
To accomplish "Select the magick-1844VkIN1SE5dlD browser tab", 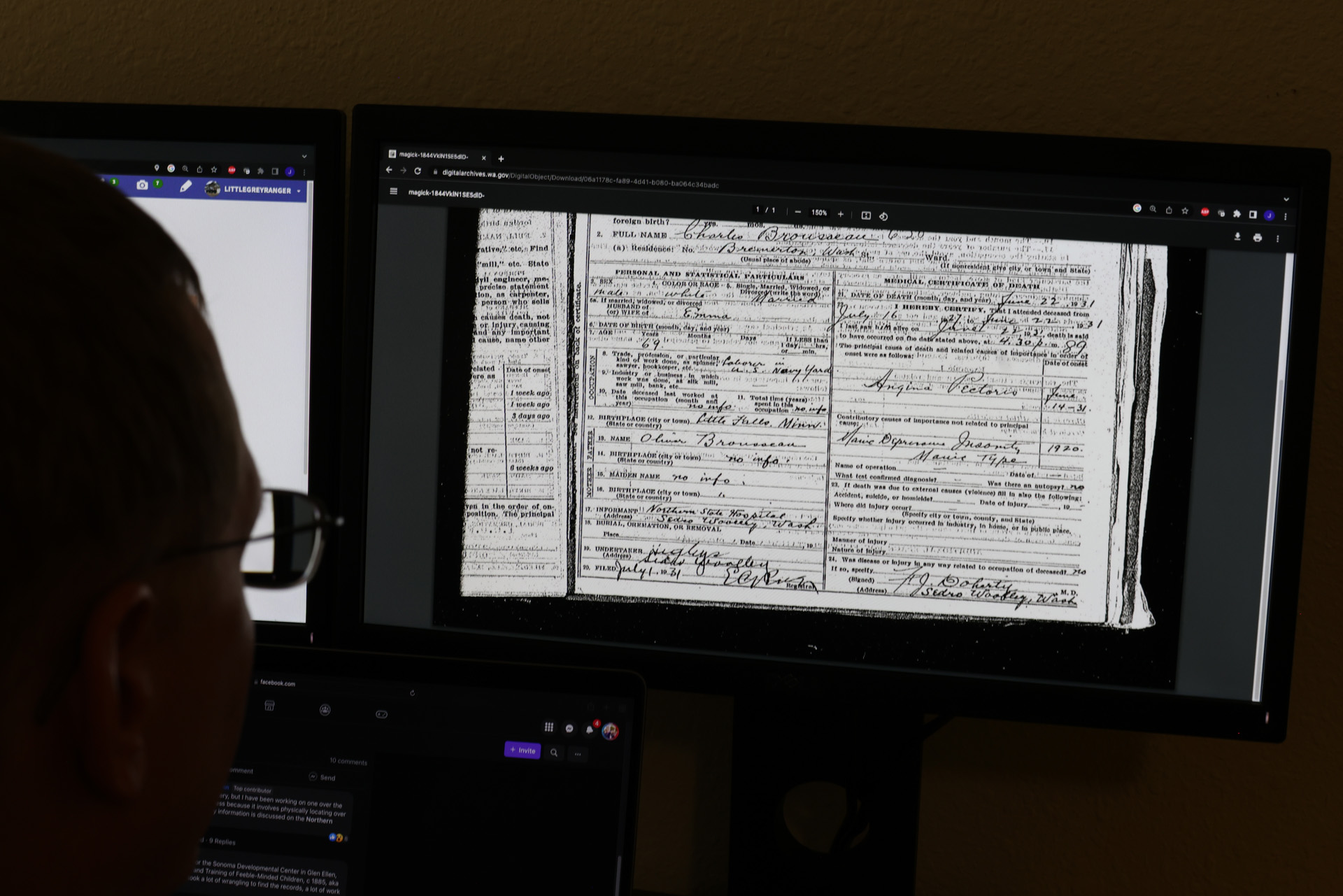I will (x=434, y=156).
